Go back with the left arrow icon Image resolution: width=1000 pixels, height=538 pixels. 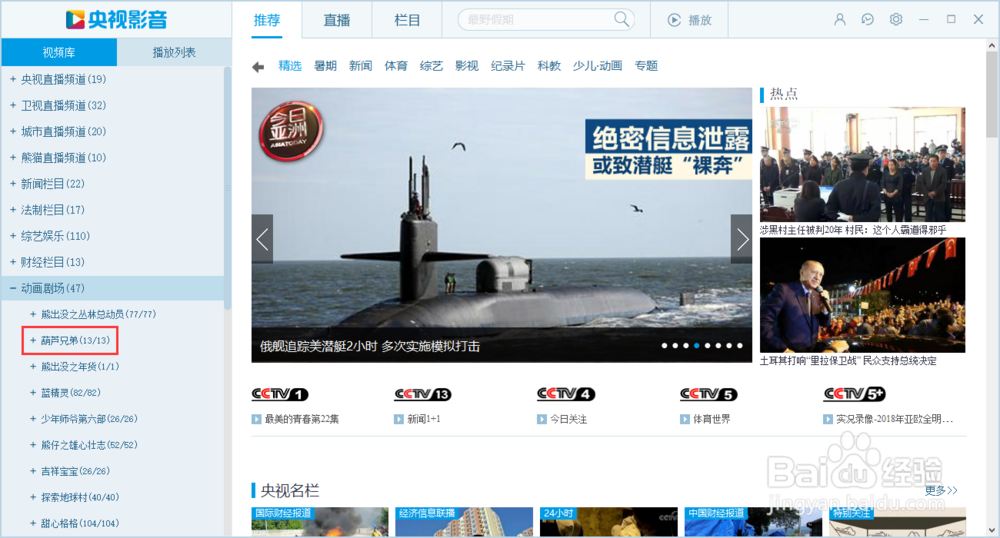pyautogui.click(x=258, y=66)
